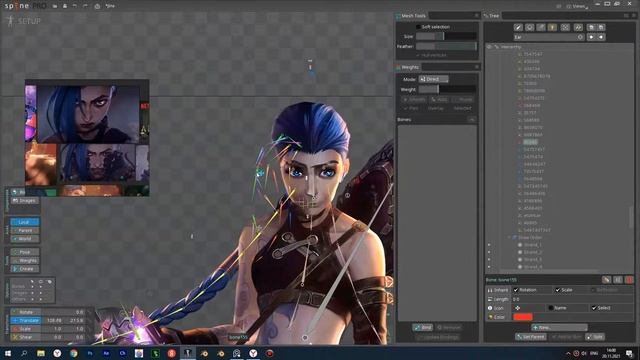
Task: Open Photoshop from the taskbar
Action: tap(90, 353)
